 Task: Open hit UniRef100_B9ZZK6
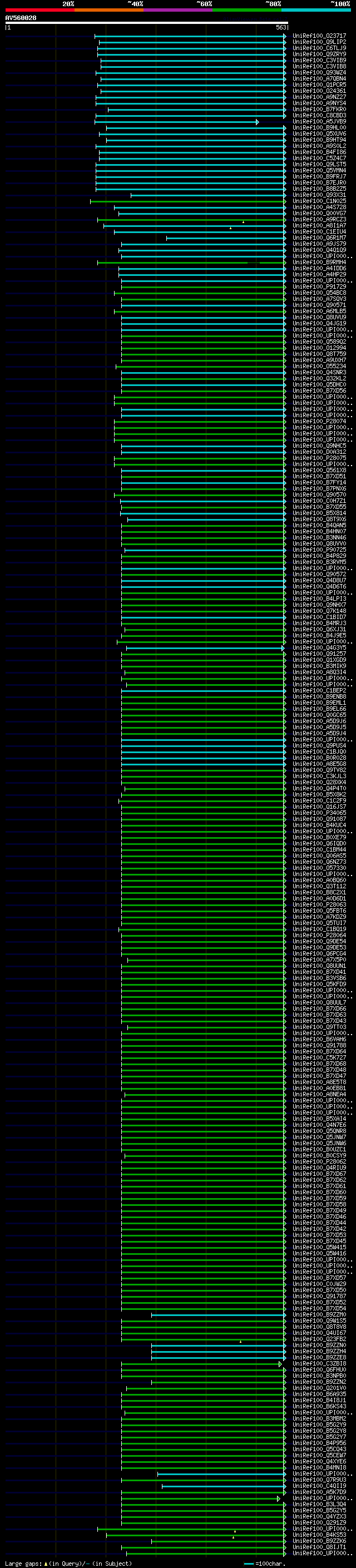point(319,1541)
